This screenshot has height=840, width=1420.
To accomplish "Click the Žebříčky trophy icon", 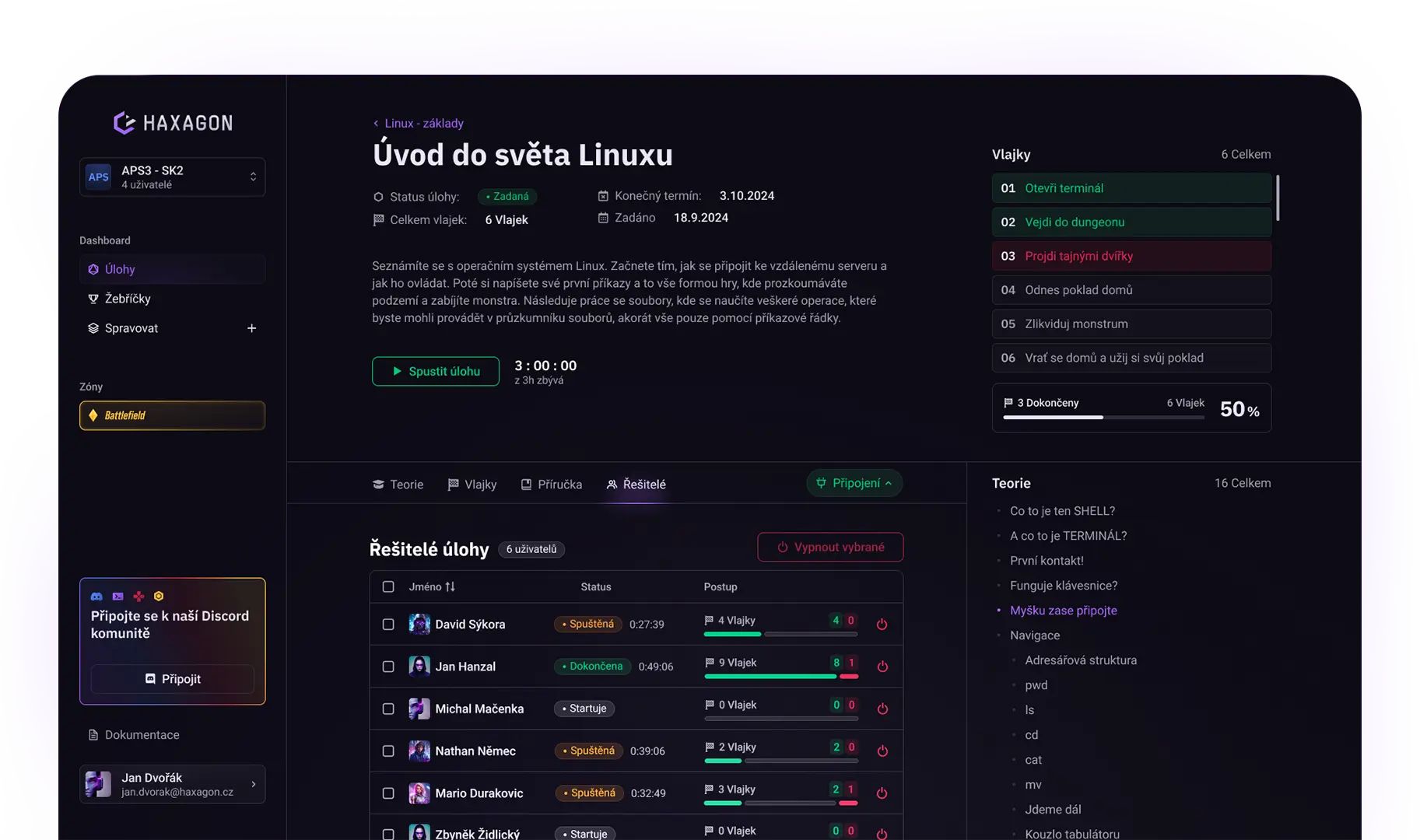I will pos(93,299).
